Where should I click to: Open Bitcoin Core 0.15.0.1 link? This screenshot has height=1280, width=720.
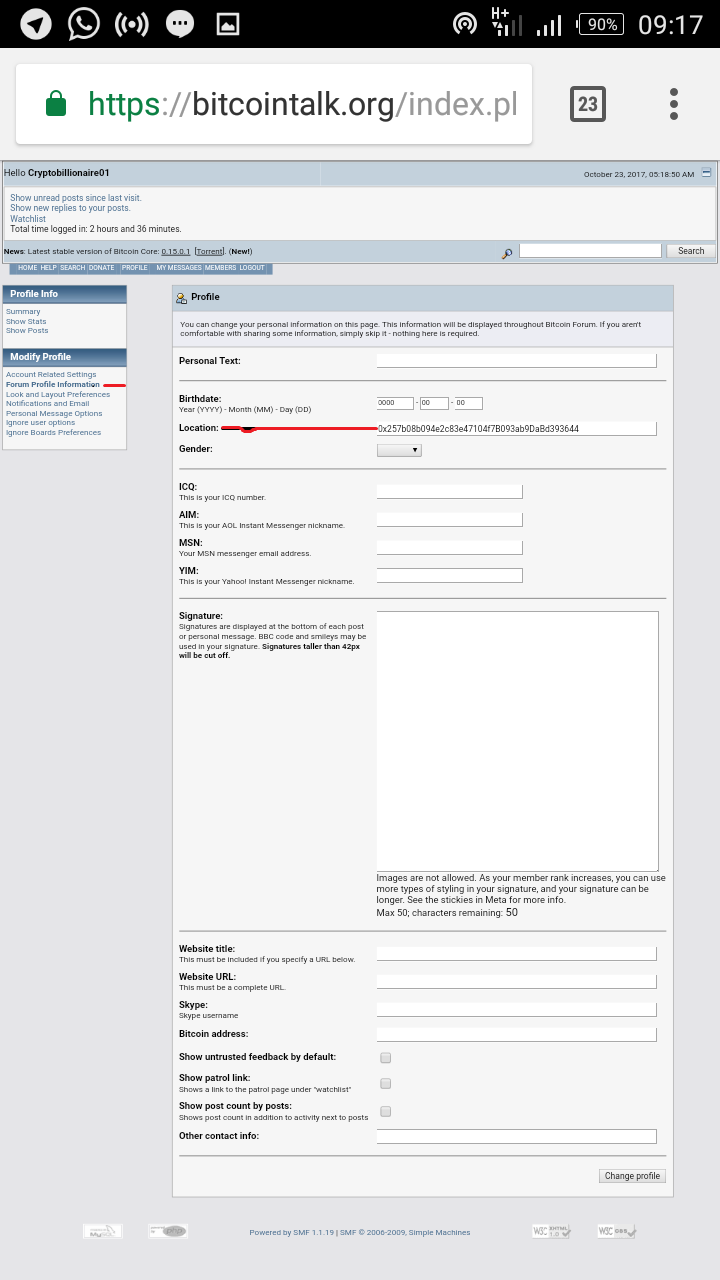coord(175,251)
